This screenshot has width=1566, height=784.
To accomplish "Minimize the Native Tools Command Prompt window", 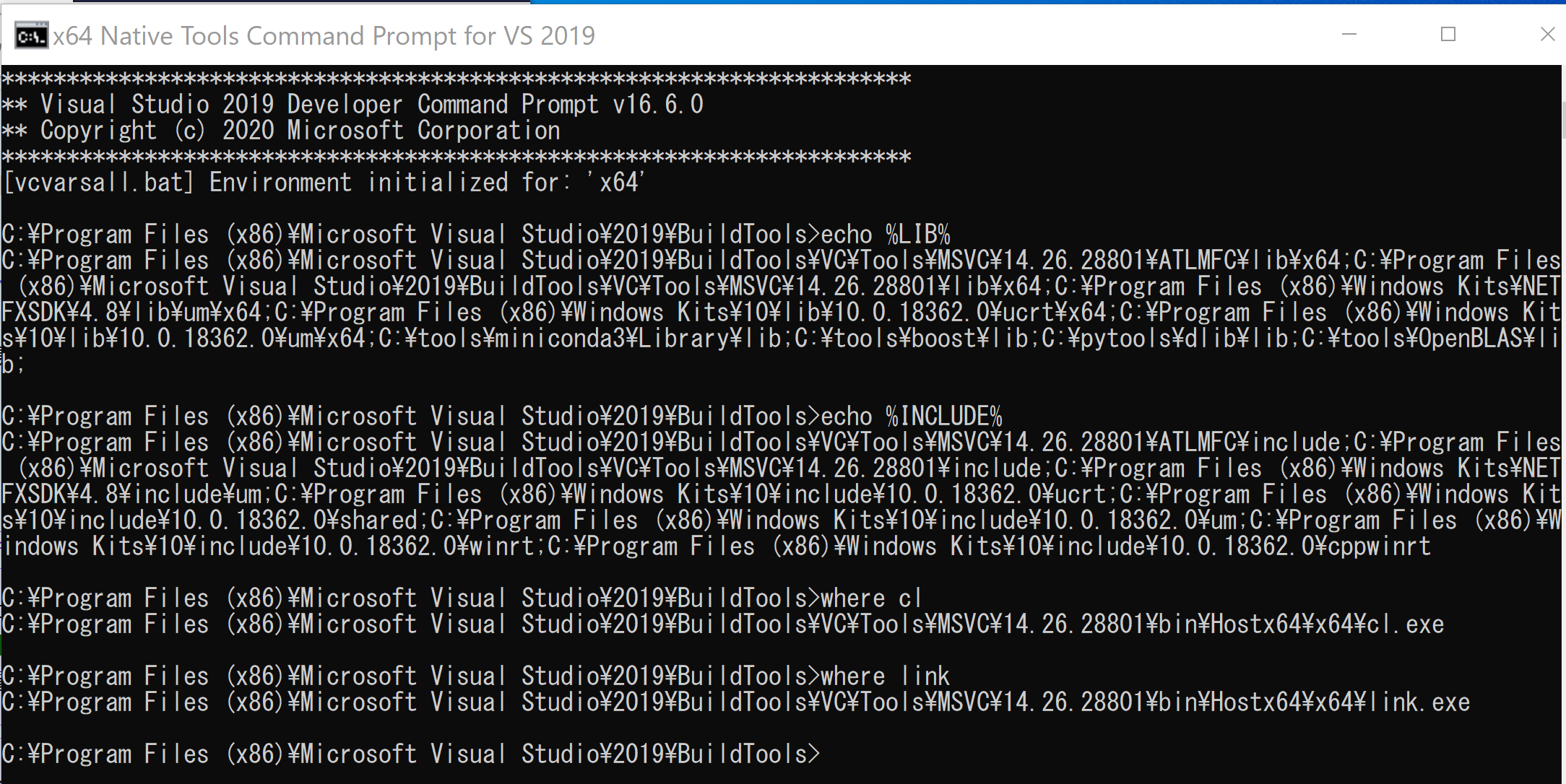I will tap(1349, 34).
